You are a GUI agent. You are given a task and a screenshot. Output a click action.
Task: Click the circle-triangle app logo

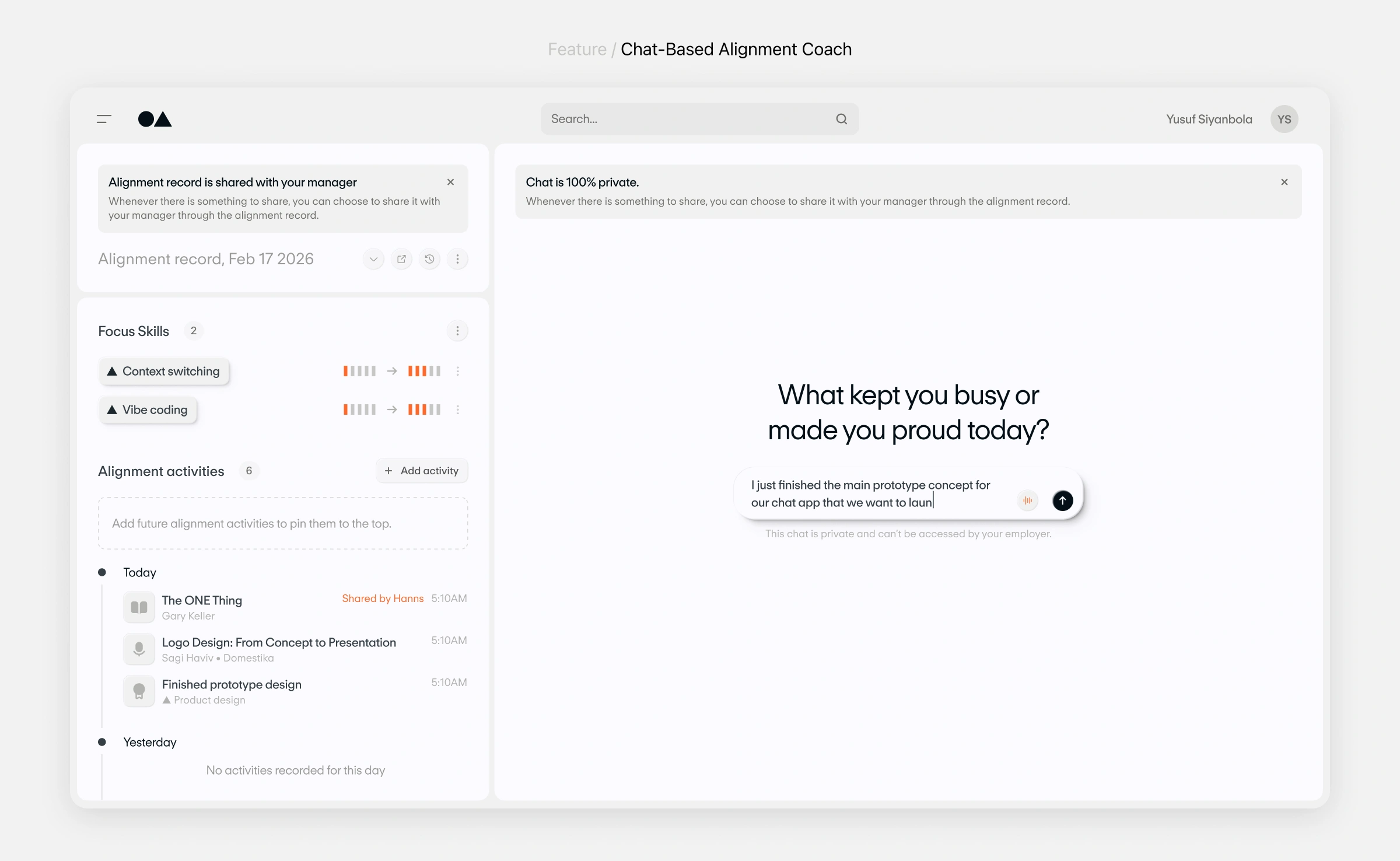point(155,119)
